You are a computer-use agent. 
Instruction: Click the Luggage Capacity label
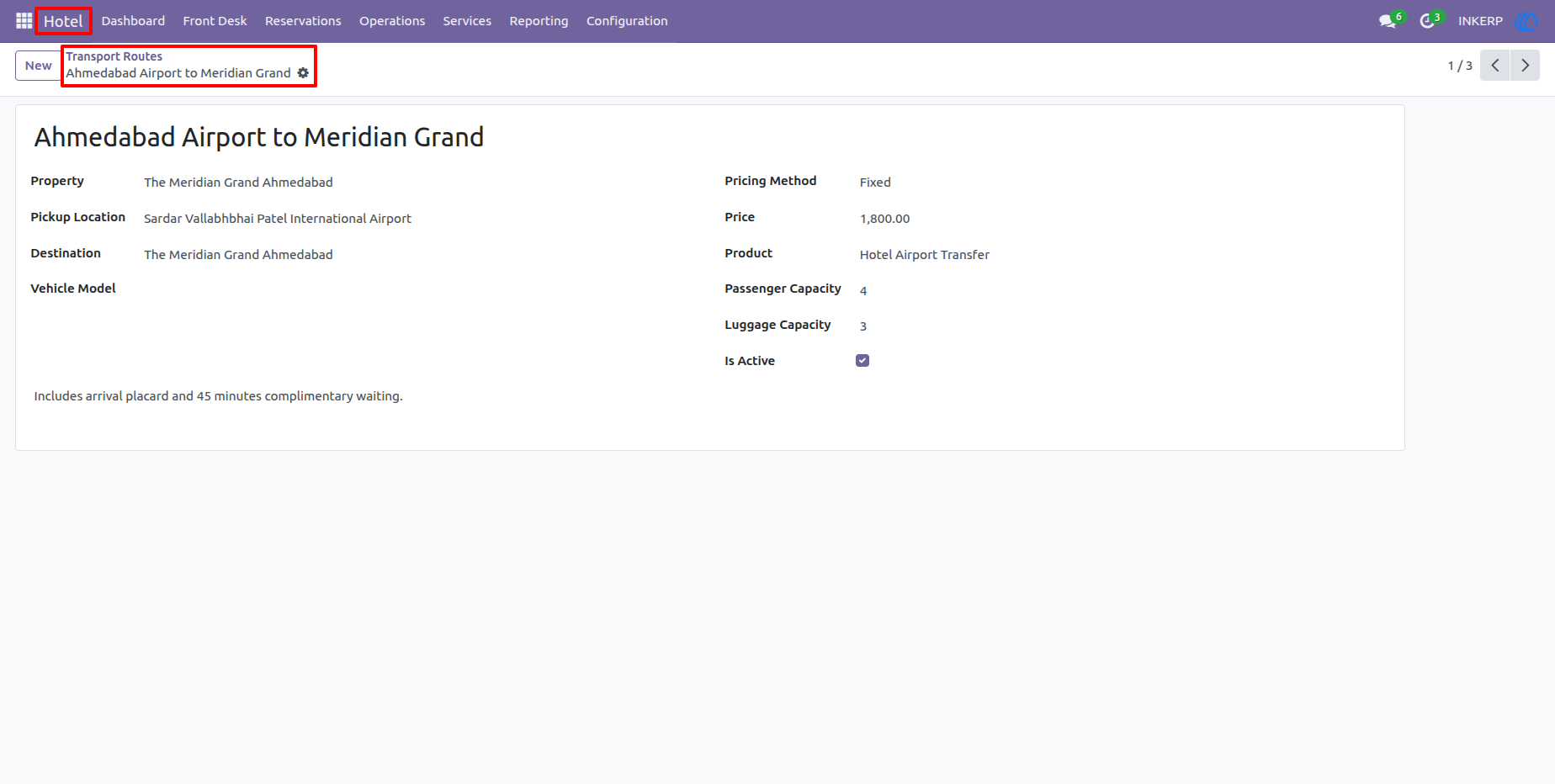[777, 325]
